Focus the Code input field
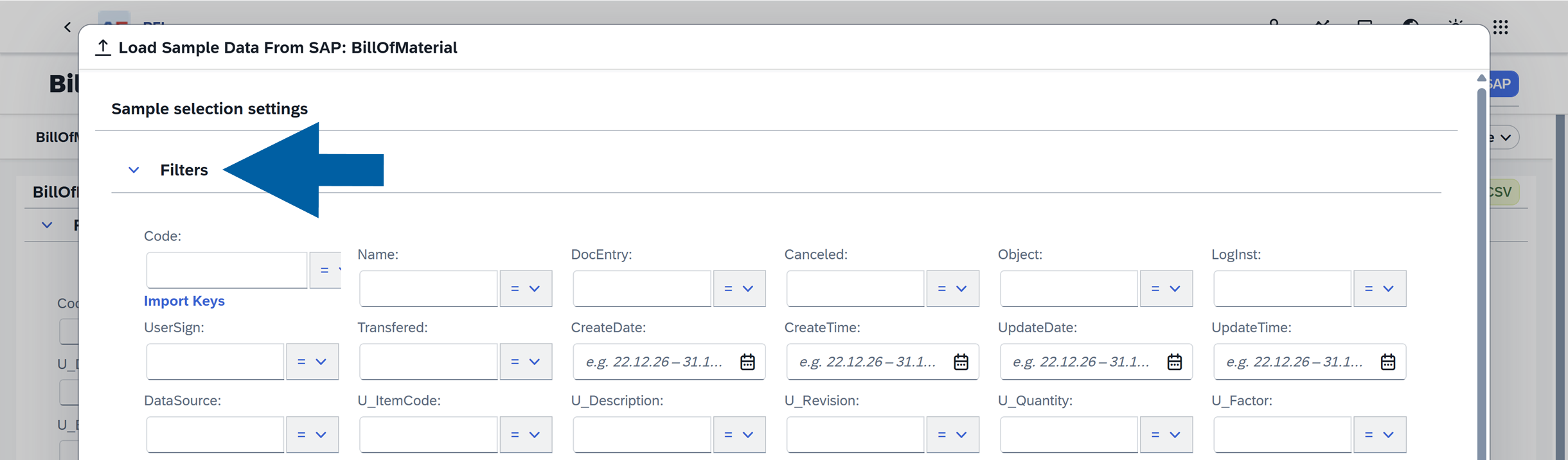 click(x=227, y=270)
